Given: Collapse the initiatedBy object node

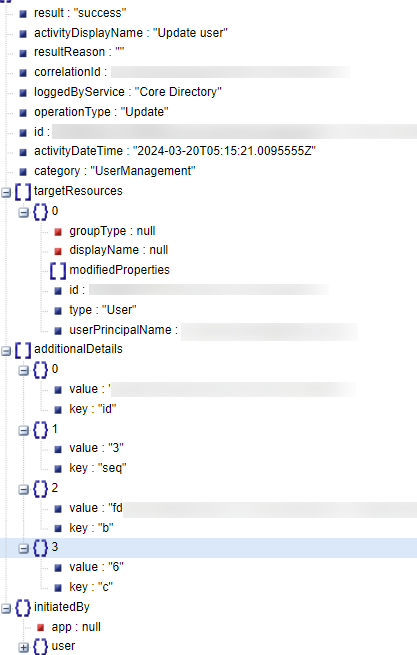Looking at the screenshot, I should click(6, 608).
